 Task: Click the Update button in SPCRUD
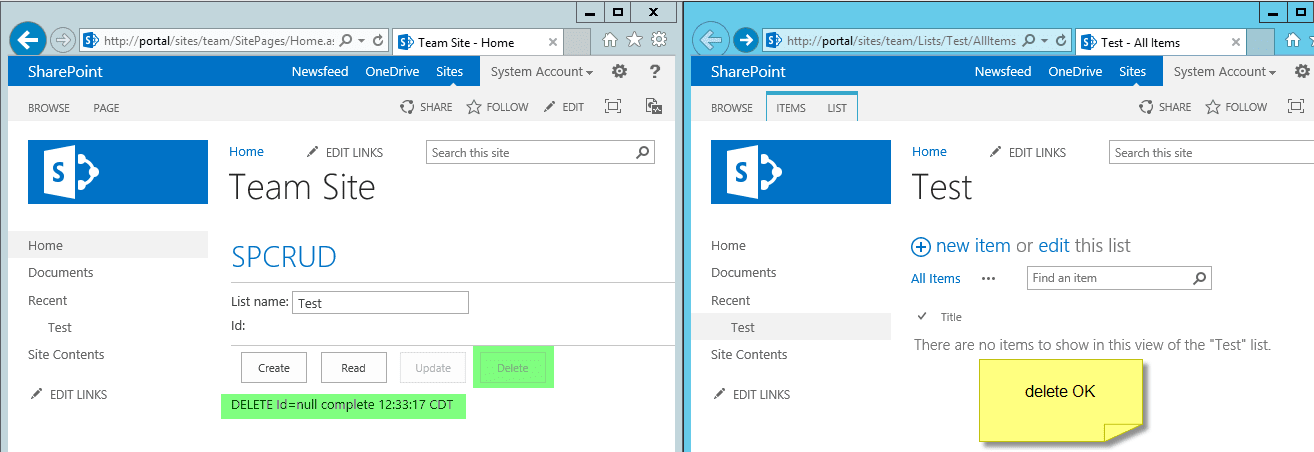click(x=433, y=368)
